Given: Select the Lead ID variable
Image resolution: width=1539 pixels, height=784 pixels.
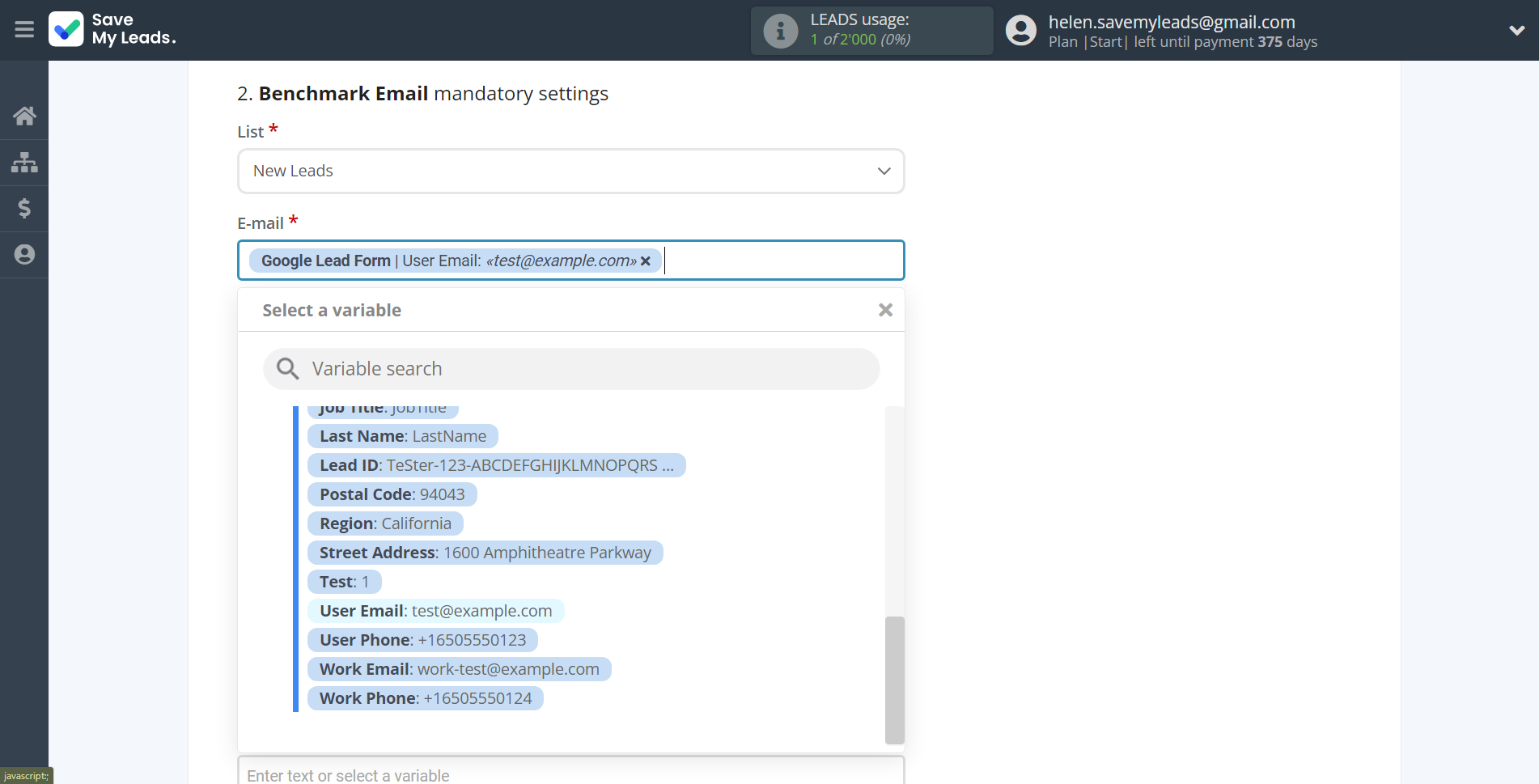Looking at the screenshot, I should click(x=497, y=465).
